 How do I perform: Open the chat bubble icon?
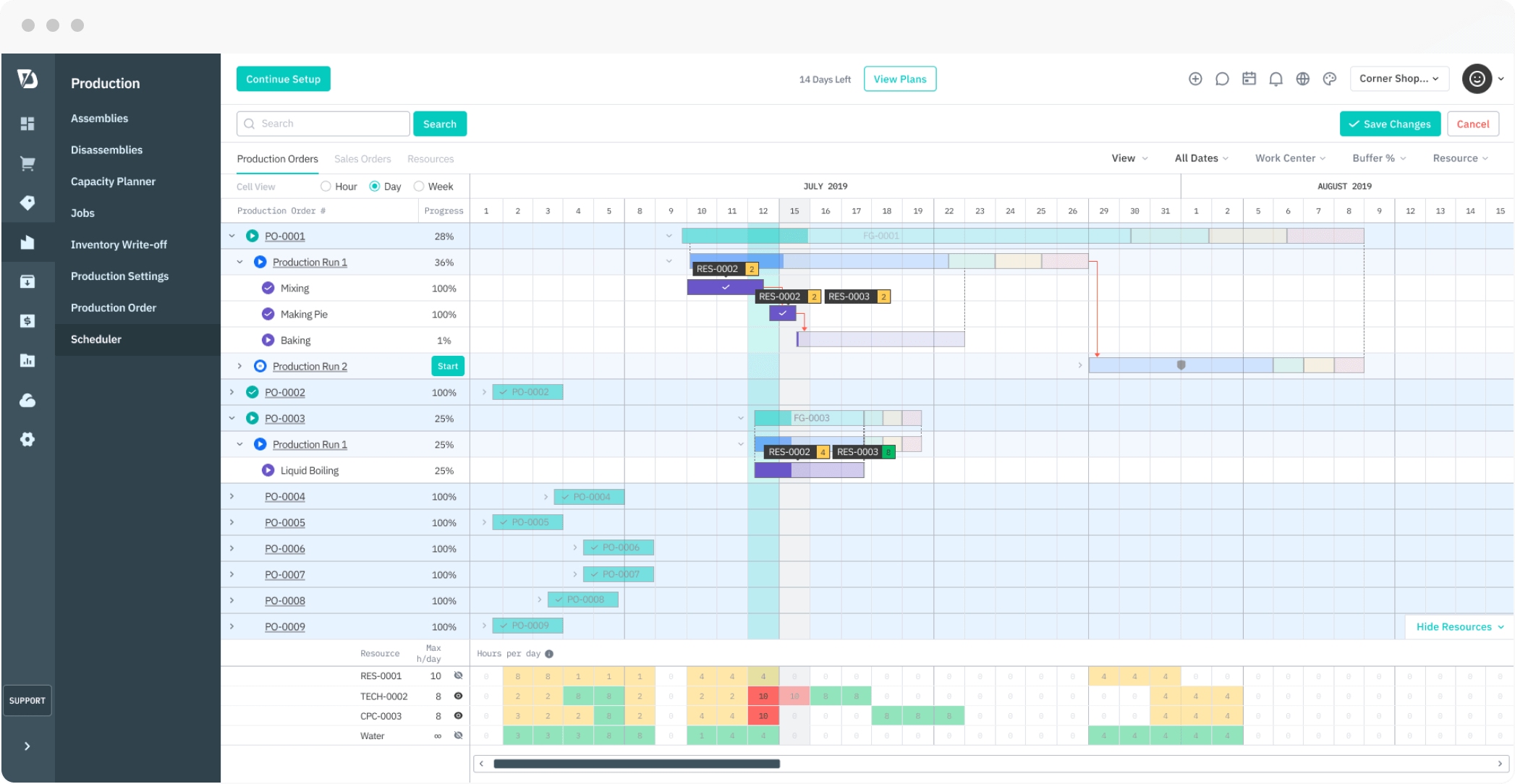tap(1222, 79)
